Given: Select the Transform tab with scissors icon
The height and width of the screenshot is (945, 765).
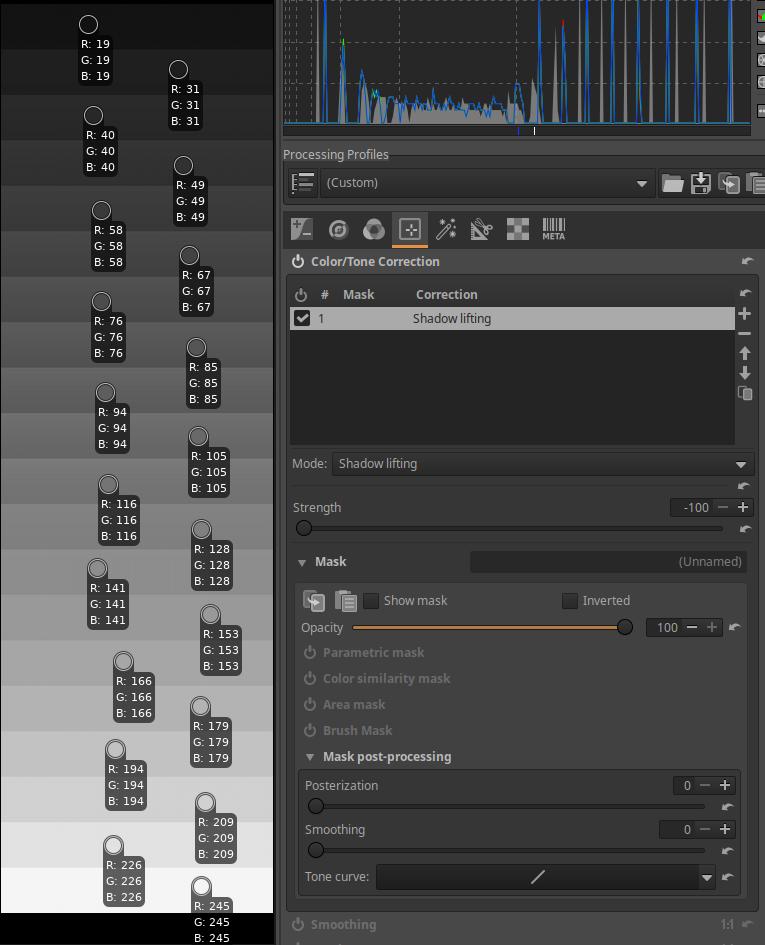Looking at the screenshot, I should (482, 230).
